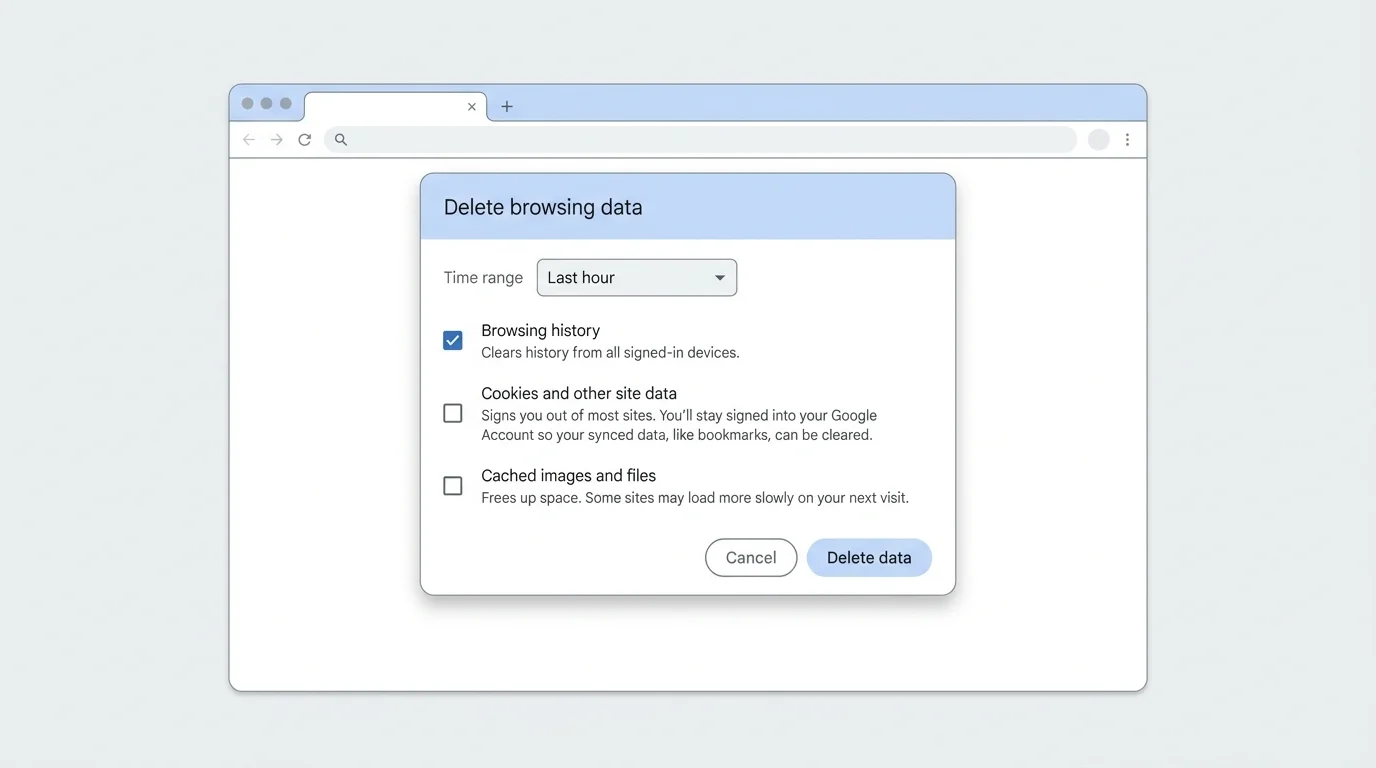
Task: Click the Time range label
Action: [483, 278]
